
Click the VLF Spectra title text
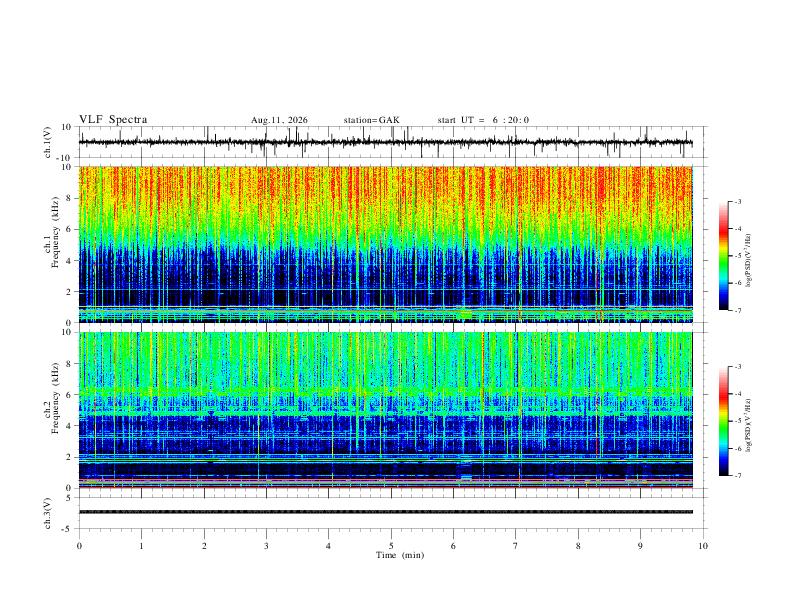113,120
